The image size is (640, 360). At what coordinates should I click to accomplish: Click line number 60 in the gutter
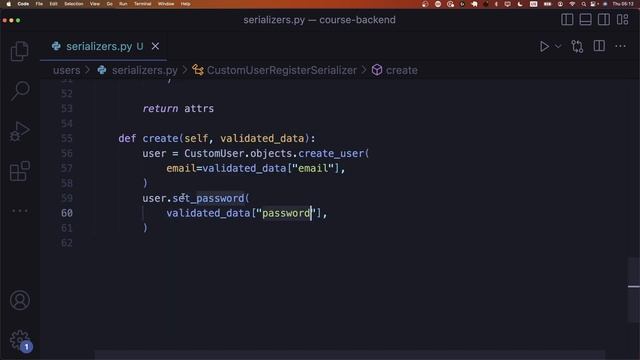click(x=67, y=213)
